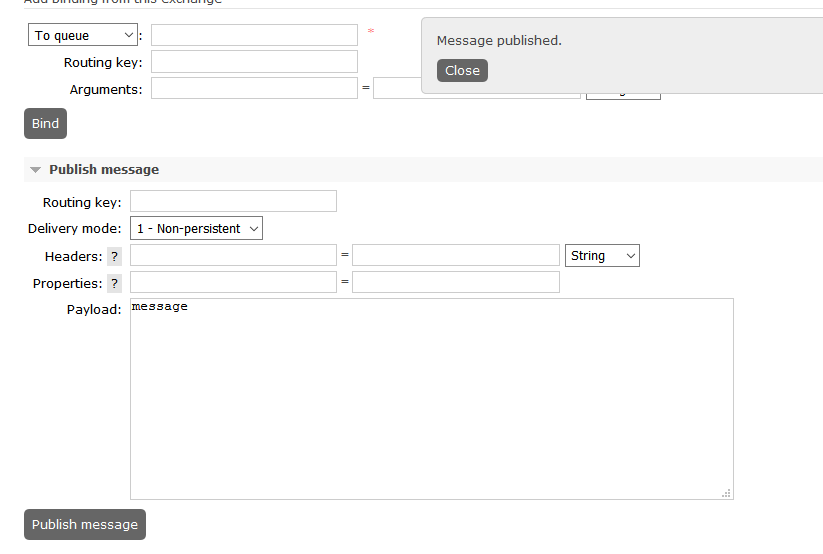
Task: Close the 'Message published' notification
Action: [462, 70]
